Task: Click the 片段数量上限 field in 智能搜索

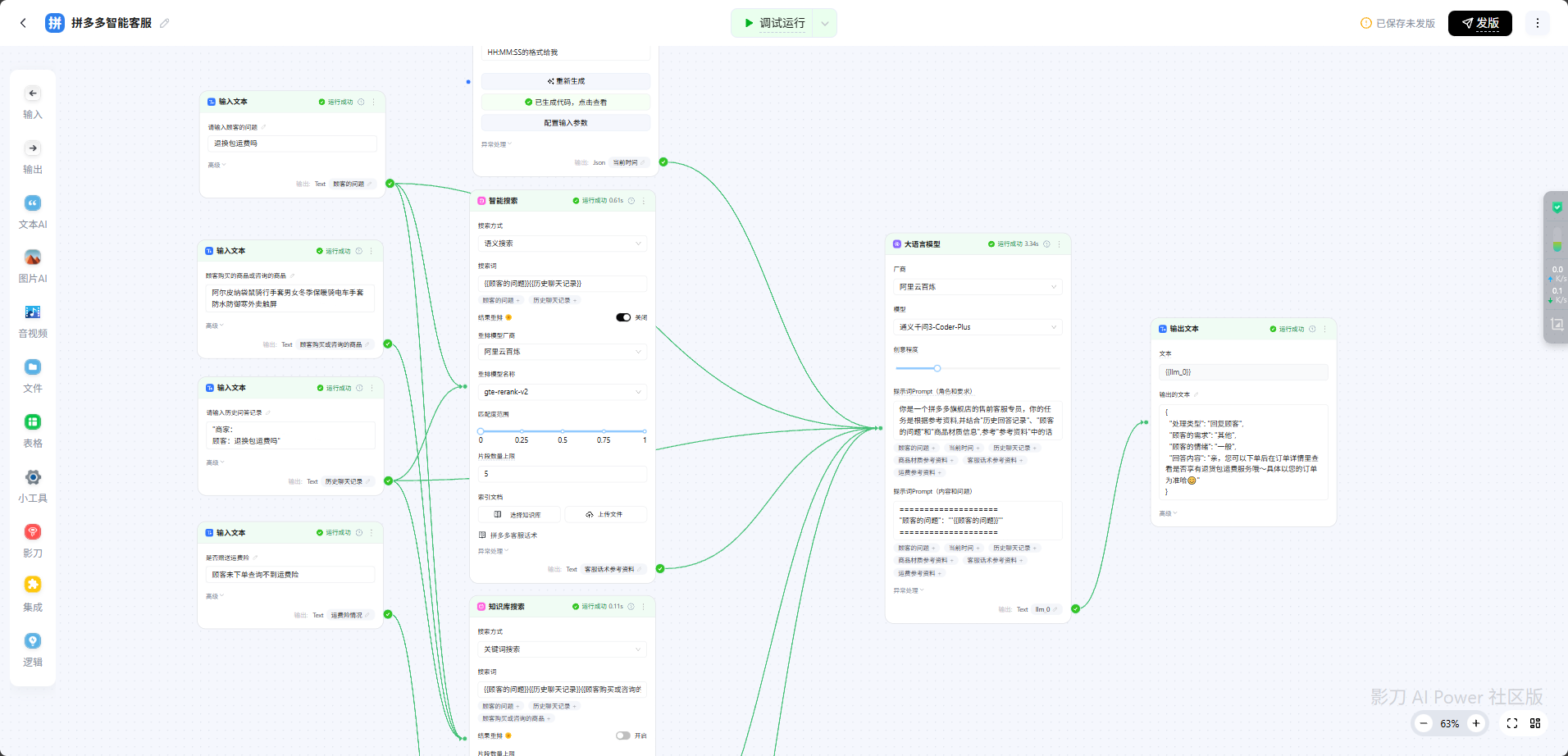Action: [563, 474]
